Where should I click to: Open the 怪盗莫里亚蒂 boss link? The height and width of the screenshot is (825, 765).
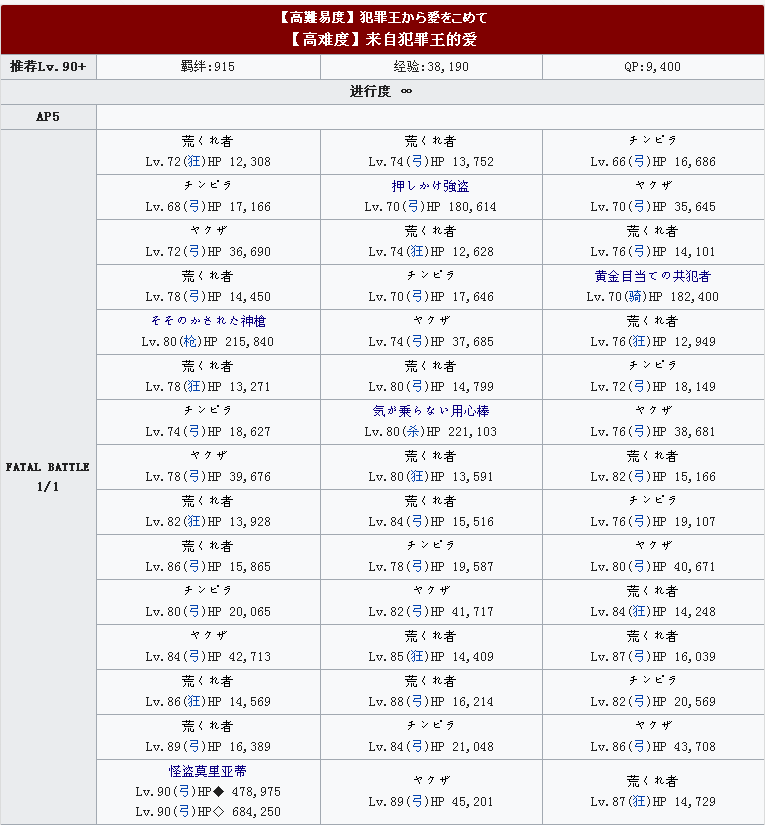click(208, 771)
